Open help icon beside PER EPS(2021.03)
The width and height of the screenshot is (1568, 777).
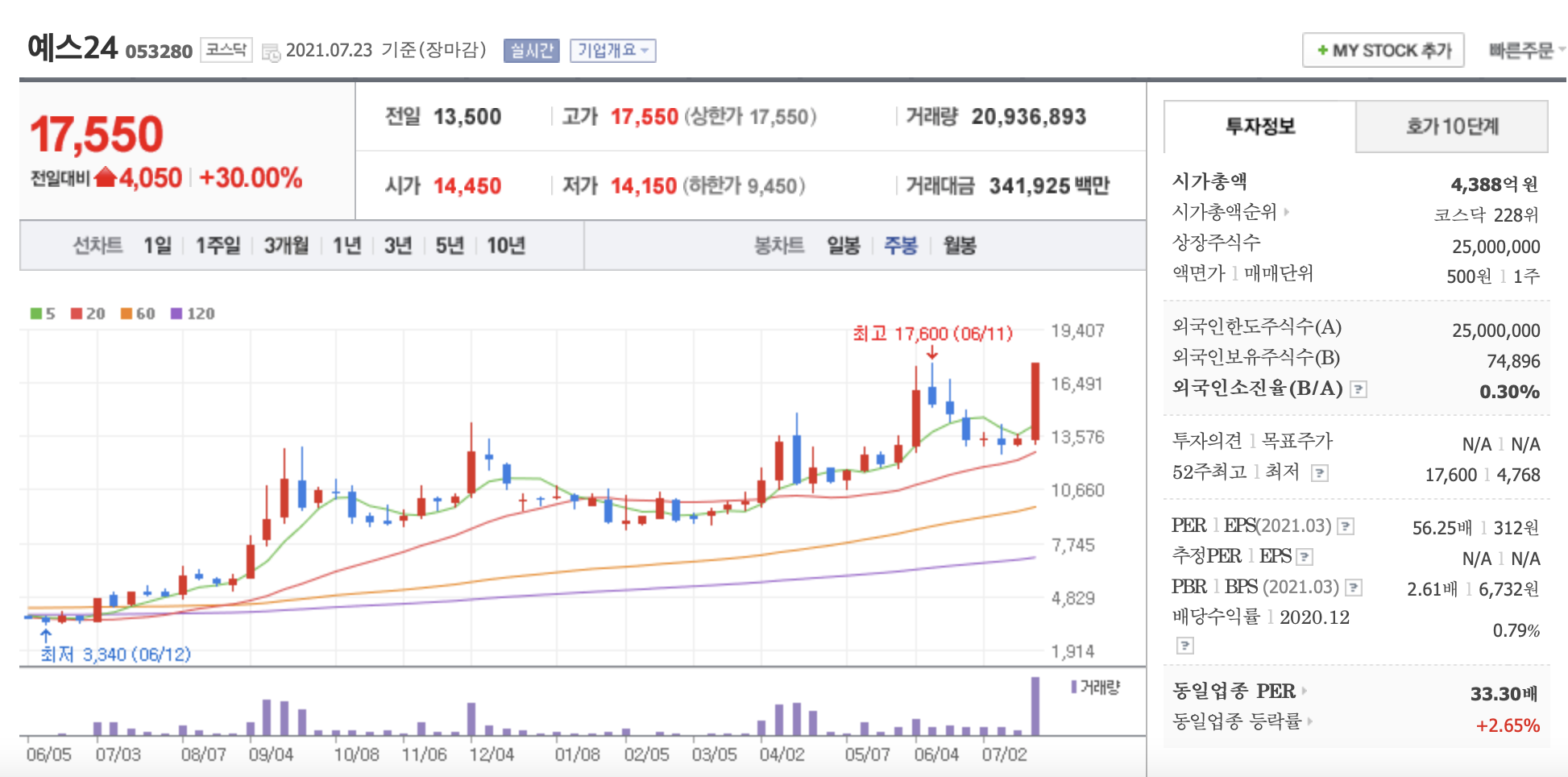[1345, 527]
